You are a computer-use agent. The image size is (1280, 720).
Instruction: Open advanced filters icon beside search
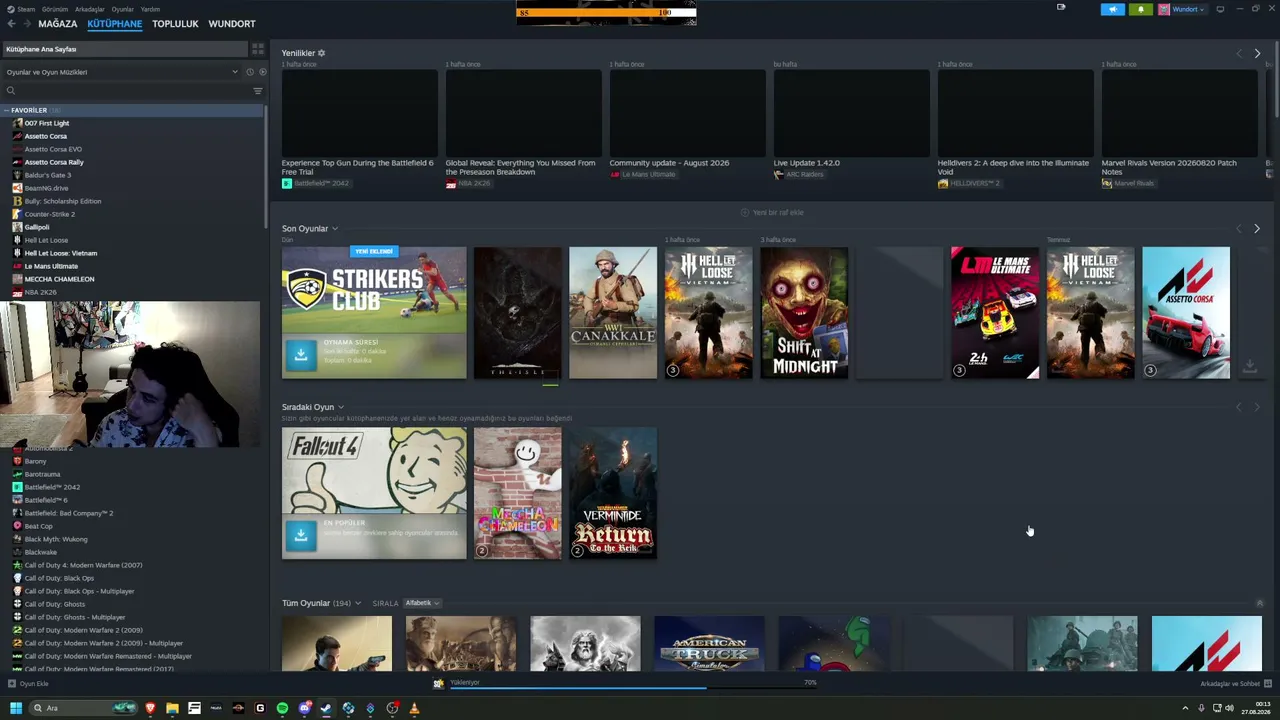pyautogui.click(x=258, y=91)
